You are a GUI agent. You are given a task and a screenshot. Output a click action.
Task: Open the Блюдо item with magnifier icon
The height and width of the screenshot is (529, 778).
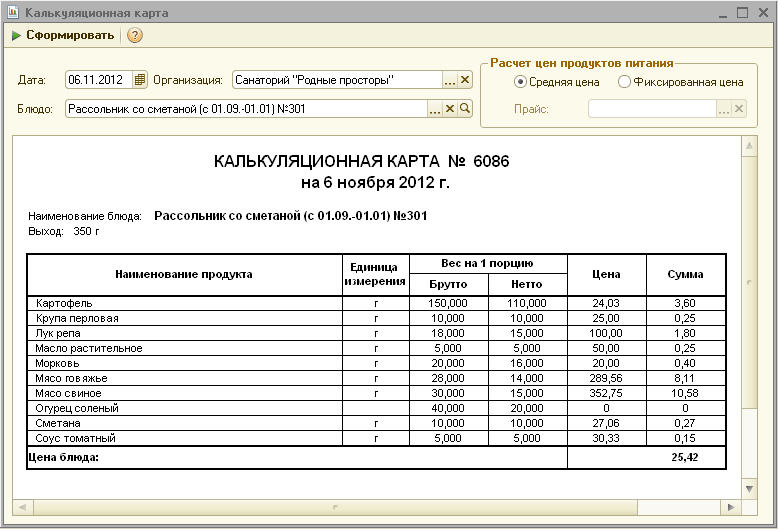click(x=465, y=109)
